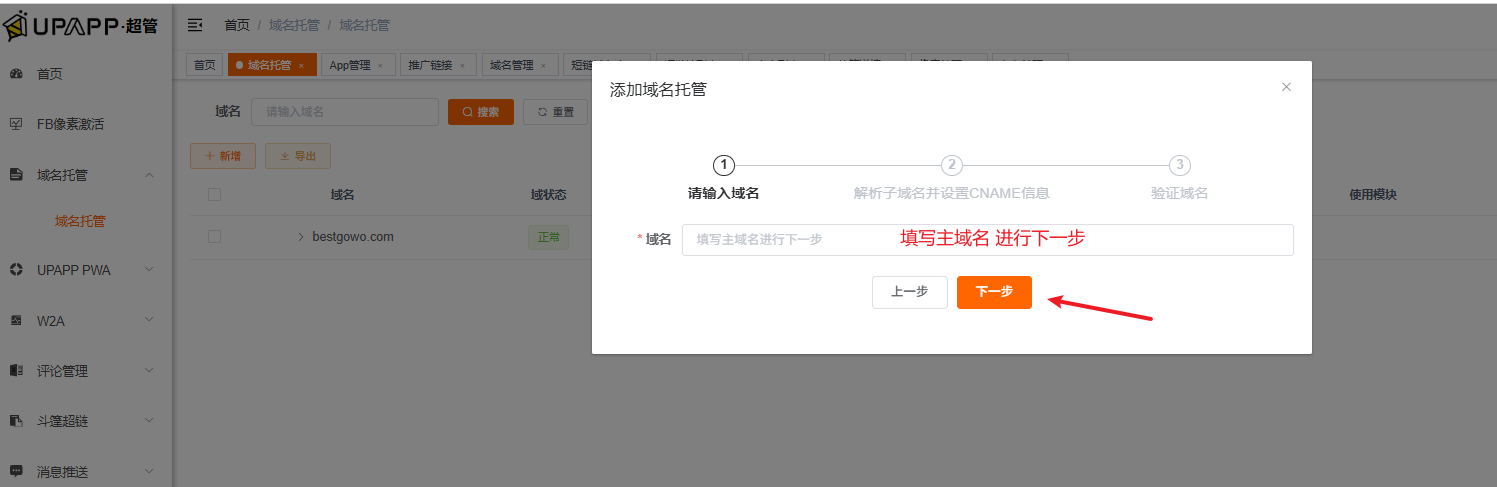Click the FB像素激活 sidebar icon

point(16,124)
